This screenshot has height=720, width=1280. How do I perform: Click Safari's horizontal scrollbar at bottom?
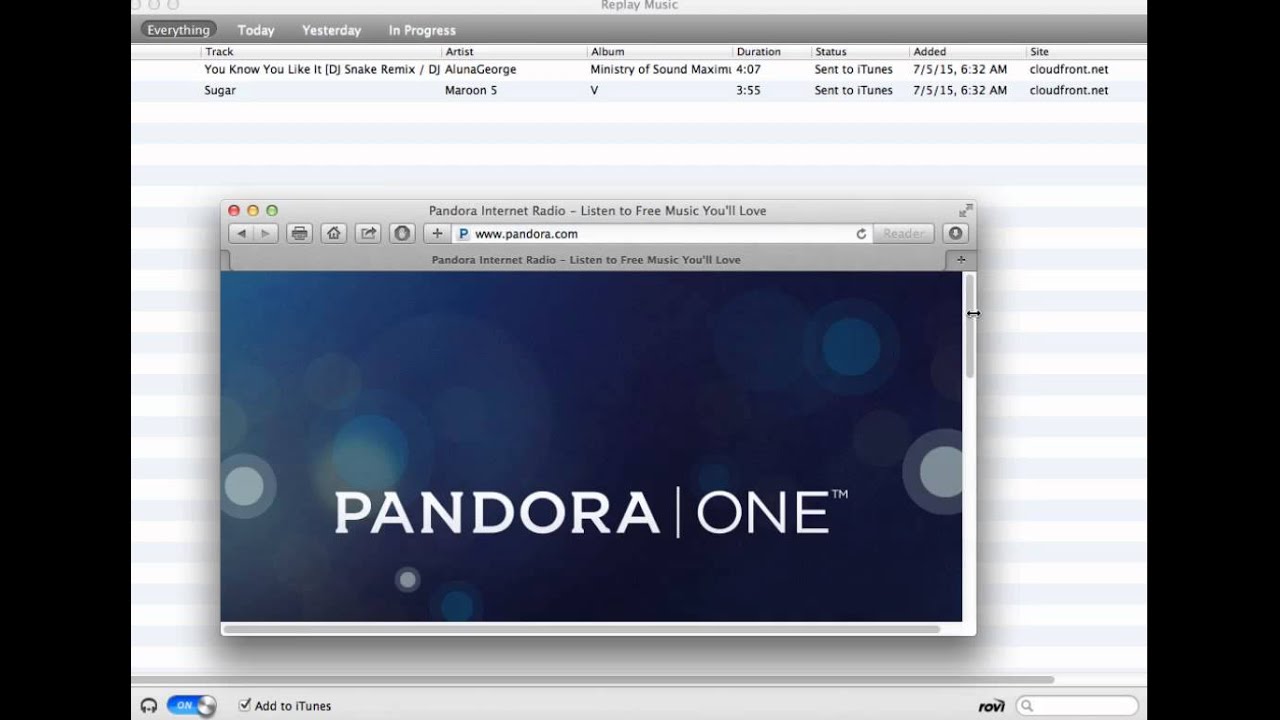tap(582, 630)
